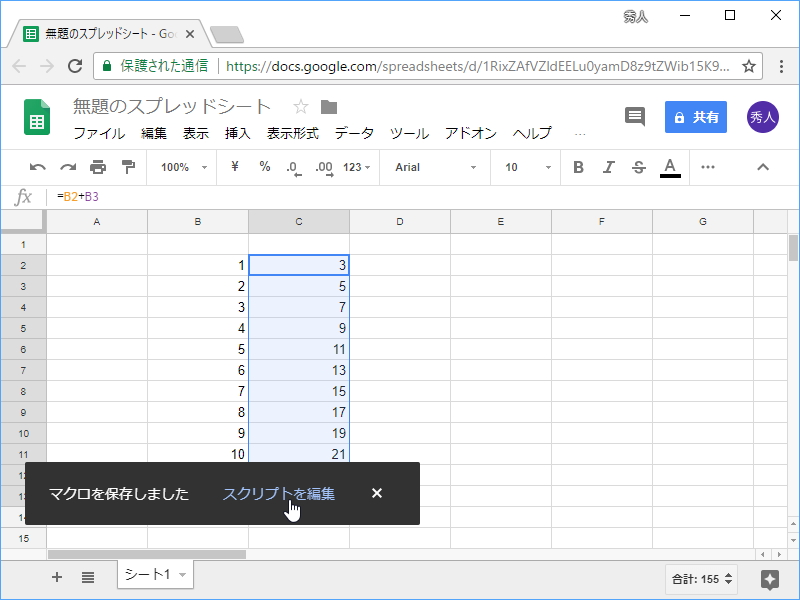The height and width of the screenshot is (600, 800).
Task: Open the all sheets list icon
Action: click(88, 577)
